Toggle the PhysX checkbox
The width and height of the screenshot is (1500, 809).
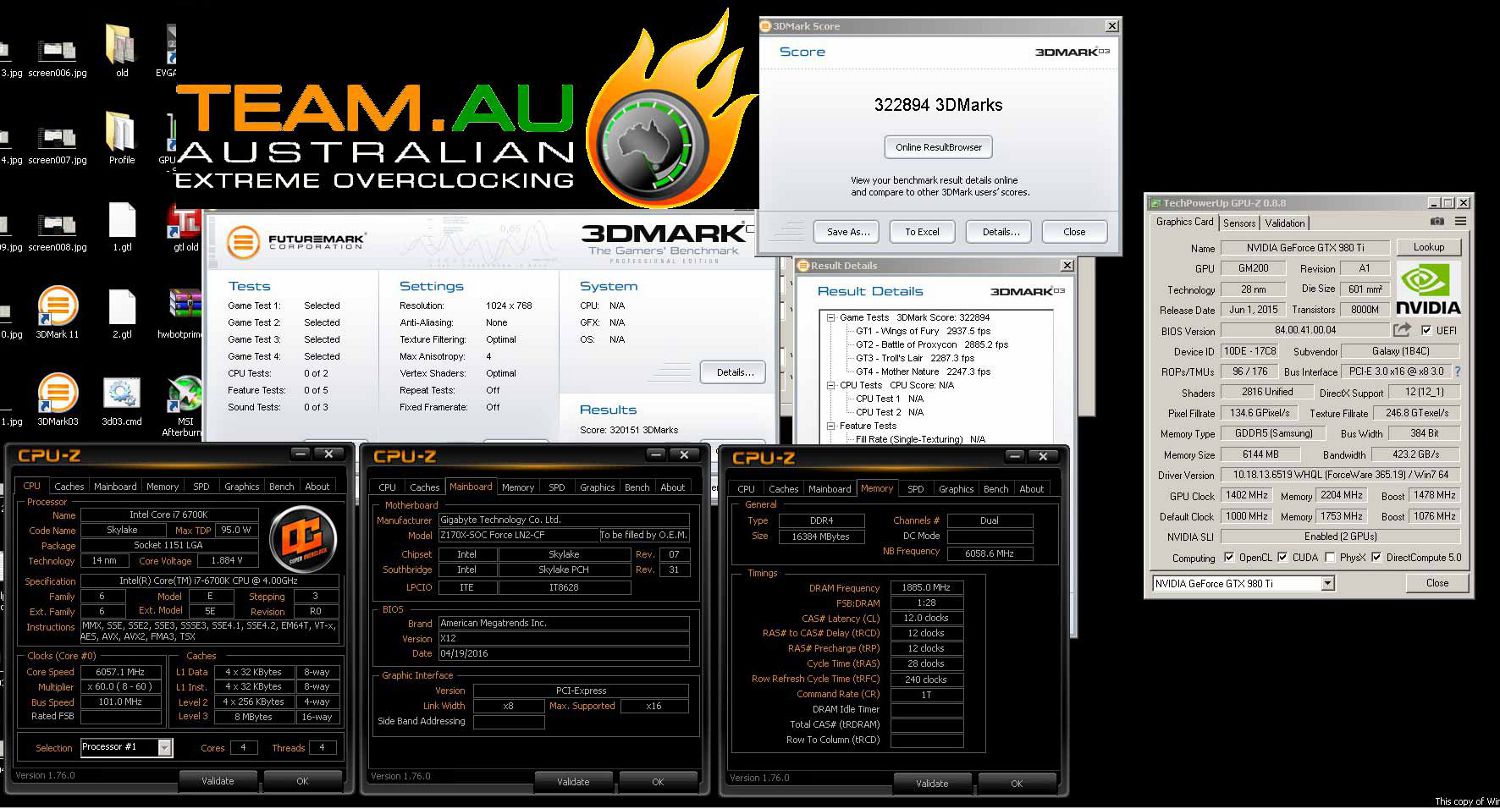click(x=1330, y=558)
